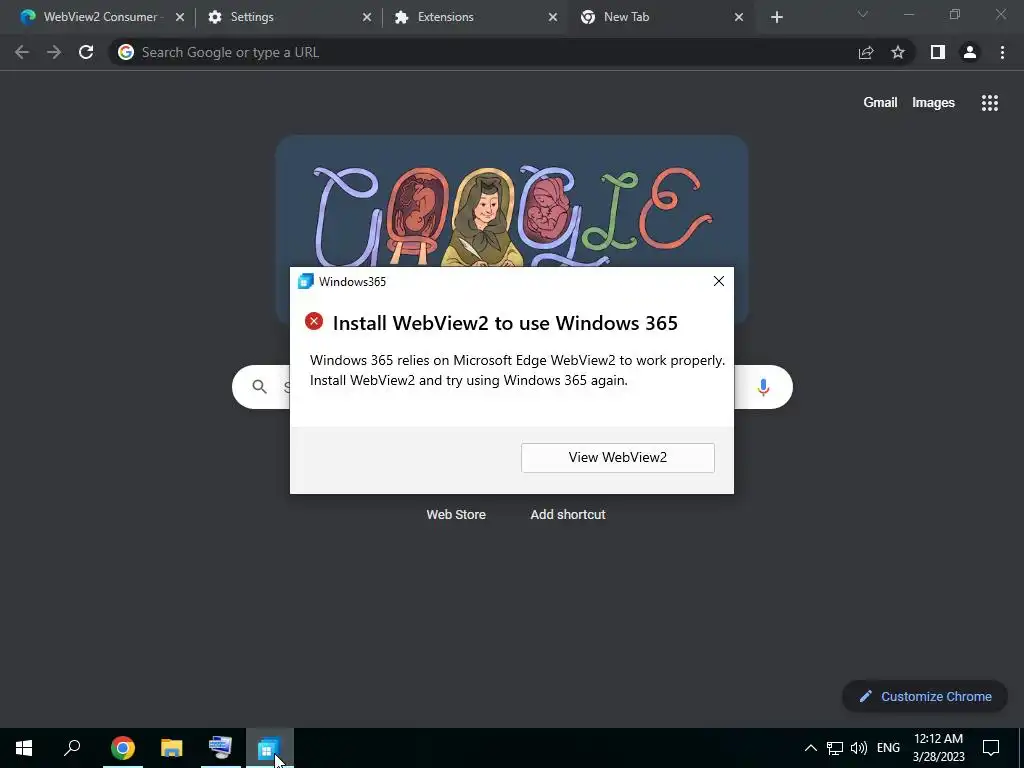Select the New Tab browser tab
The width and height of the screenshot is (1024, 768).
point(661,17)
